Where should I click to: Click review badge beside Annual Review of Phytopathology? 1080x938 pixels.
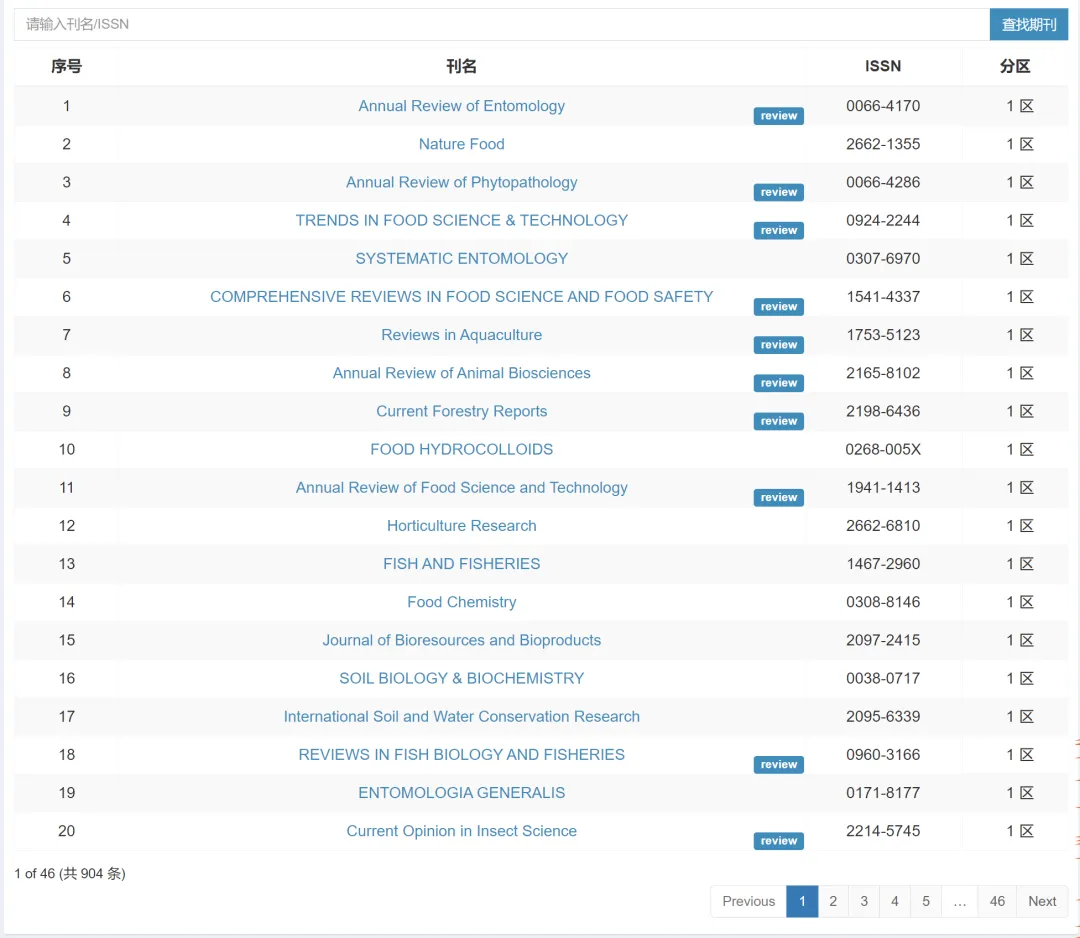pyautogui.click(x=778, y=192)
